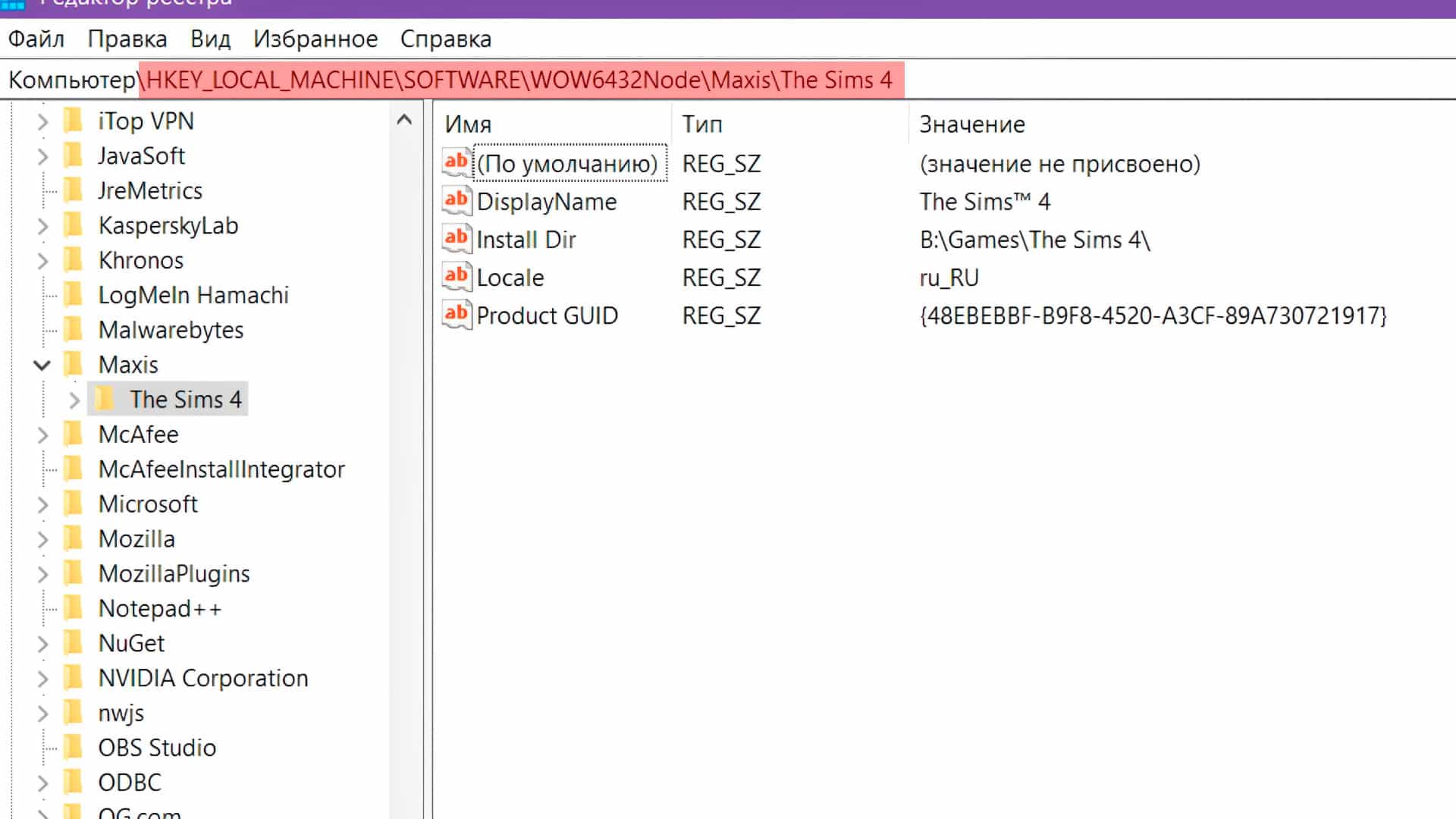The width and height of the screenshot is (1456, 819).
Task: Select the Microsoft folder icon
Action: [74, 504]
